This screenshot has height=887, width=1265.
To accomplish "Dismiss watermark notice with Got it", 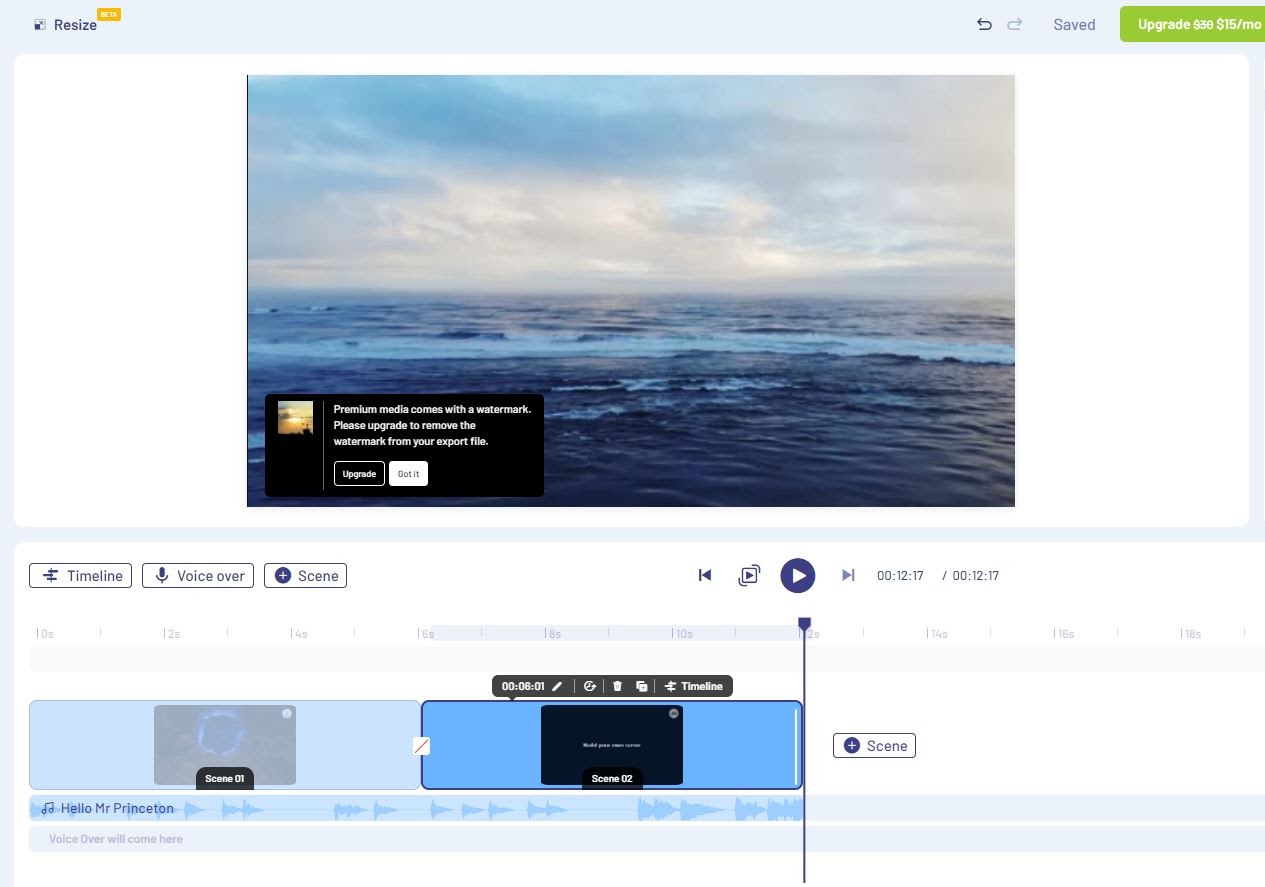I will (408, 473).
